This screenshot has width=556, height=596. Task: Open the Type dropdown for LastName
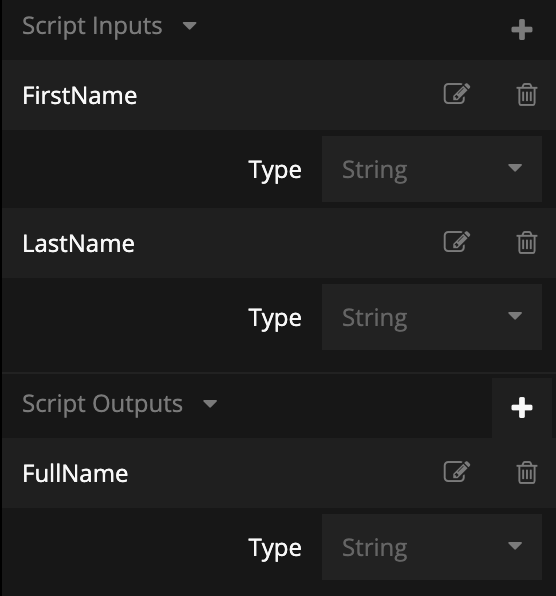click(x=432, y=317)
